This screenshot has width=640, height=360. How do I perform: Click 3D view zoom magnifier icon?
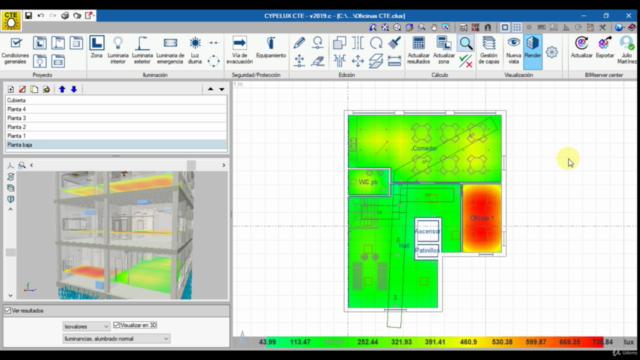22,165
